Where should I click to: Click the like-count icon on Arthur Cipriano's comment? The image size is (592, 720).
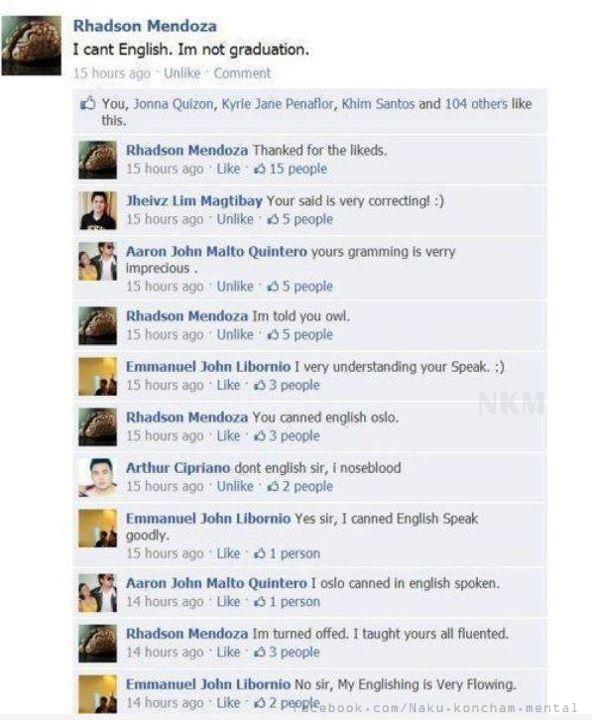[x=273, y=486]
